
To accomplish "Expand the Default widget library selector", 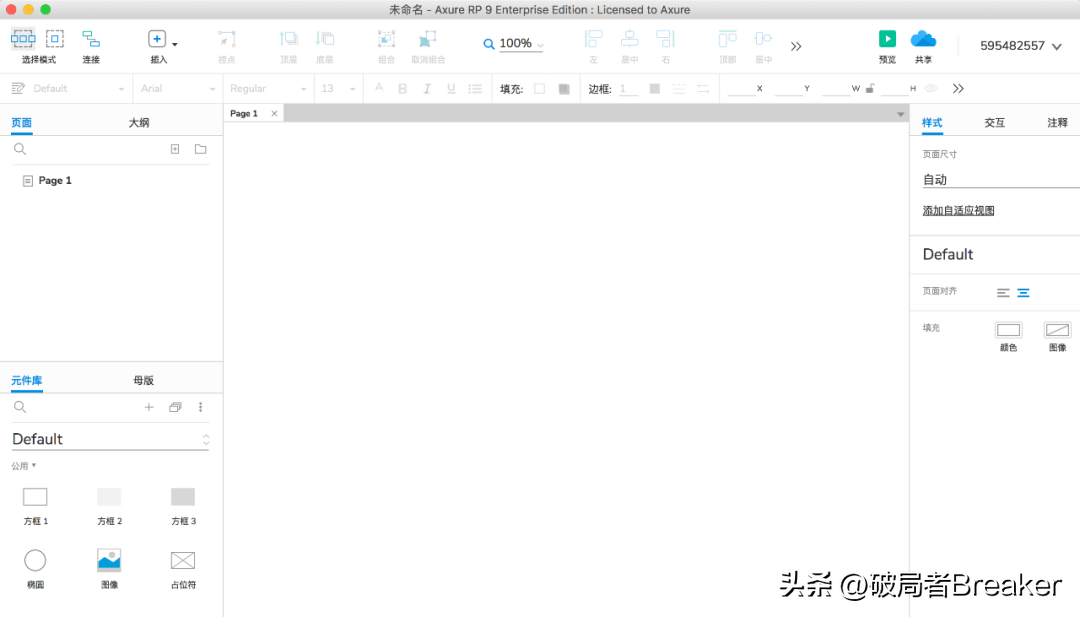I will click(108, 438).
